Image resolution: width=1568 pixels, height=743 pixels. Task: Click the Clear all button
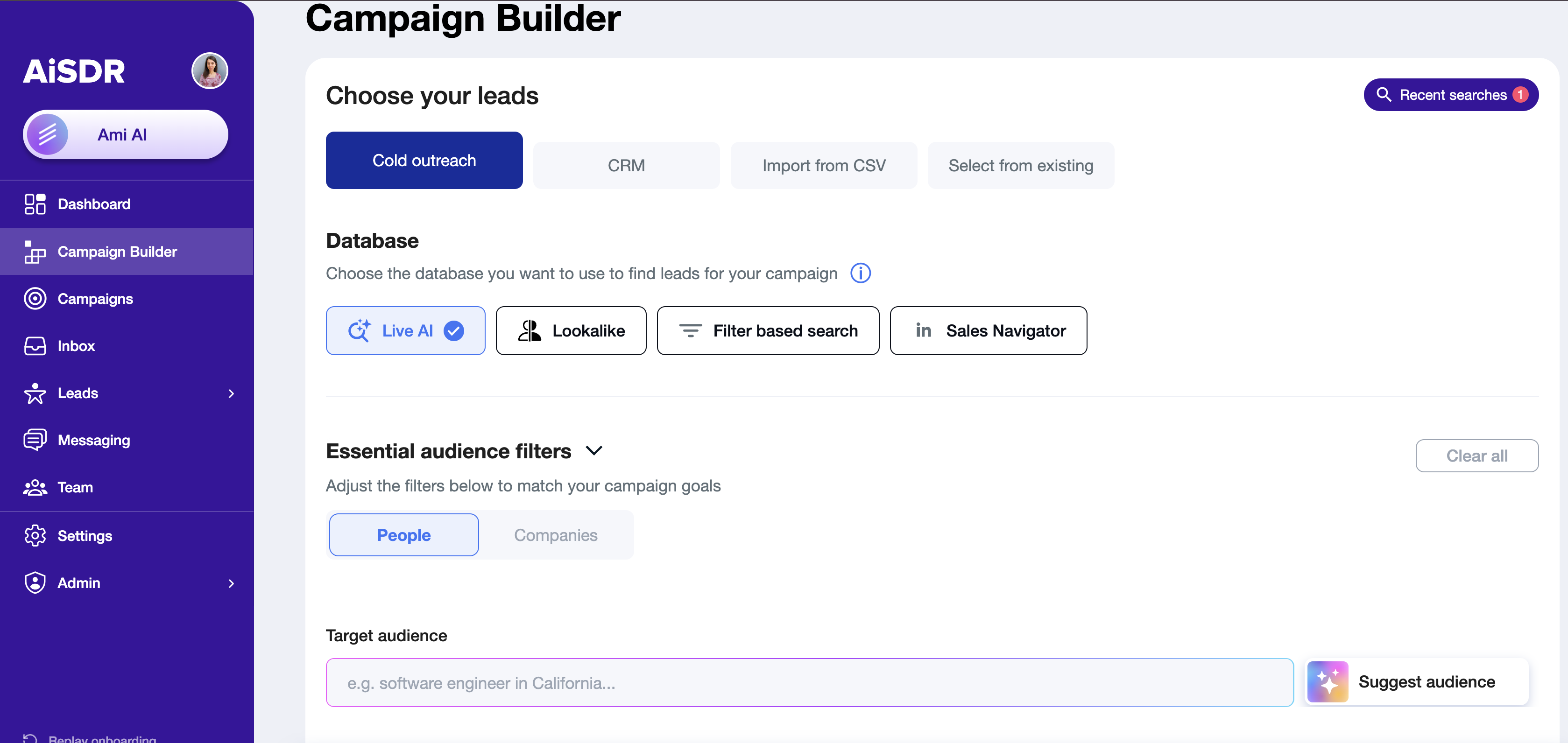click(x=1476, y=456)
